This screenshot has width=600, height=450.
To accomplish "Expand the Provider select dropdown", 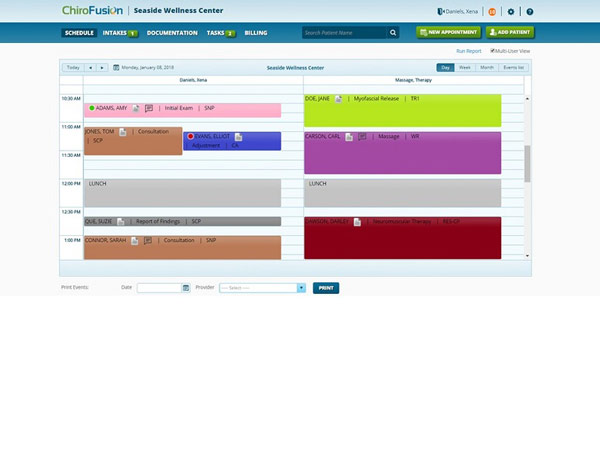I will [301, 288].
